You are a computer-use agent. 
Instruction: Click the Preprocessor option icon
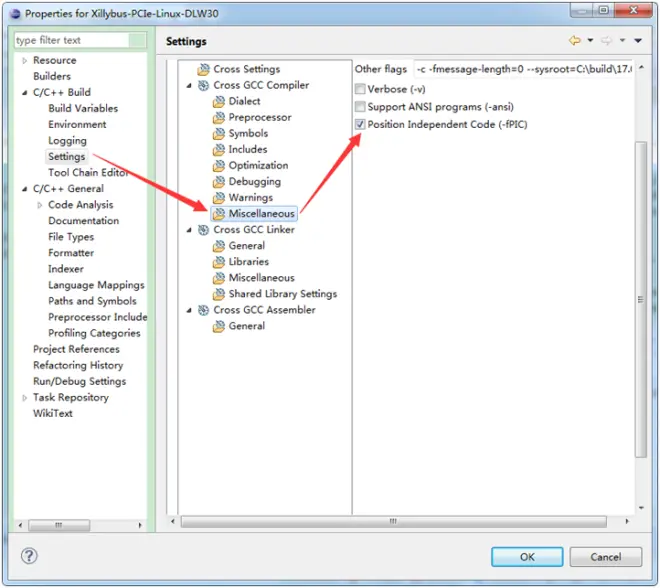pos(218,117)
